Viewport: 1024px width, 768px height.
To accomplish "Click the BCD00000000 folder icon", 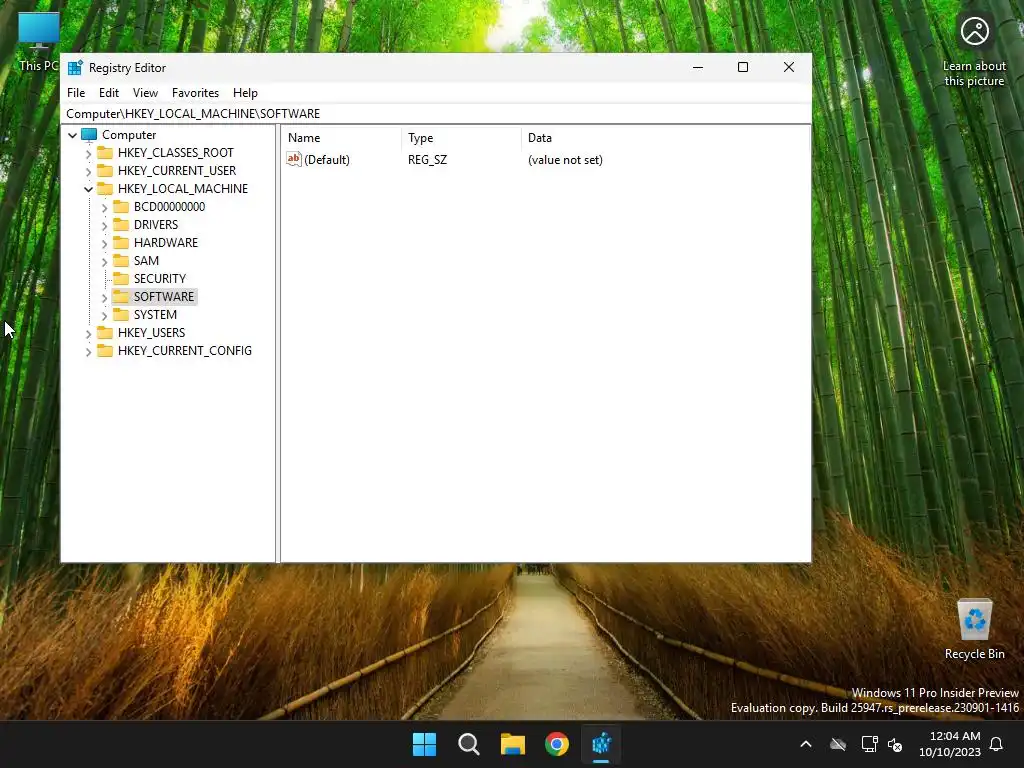I will pos(121,206).
